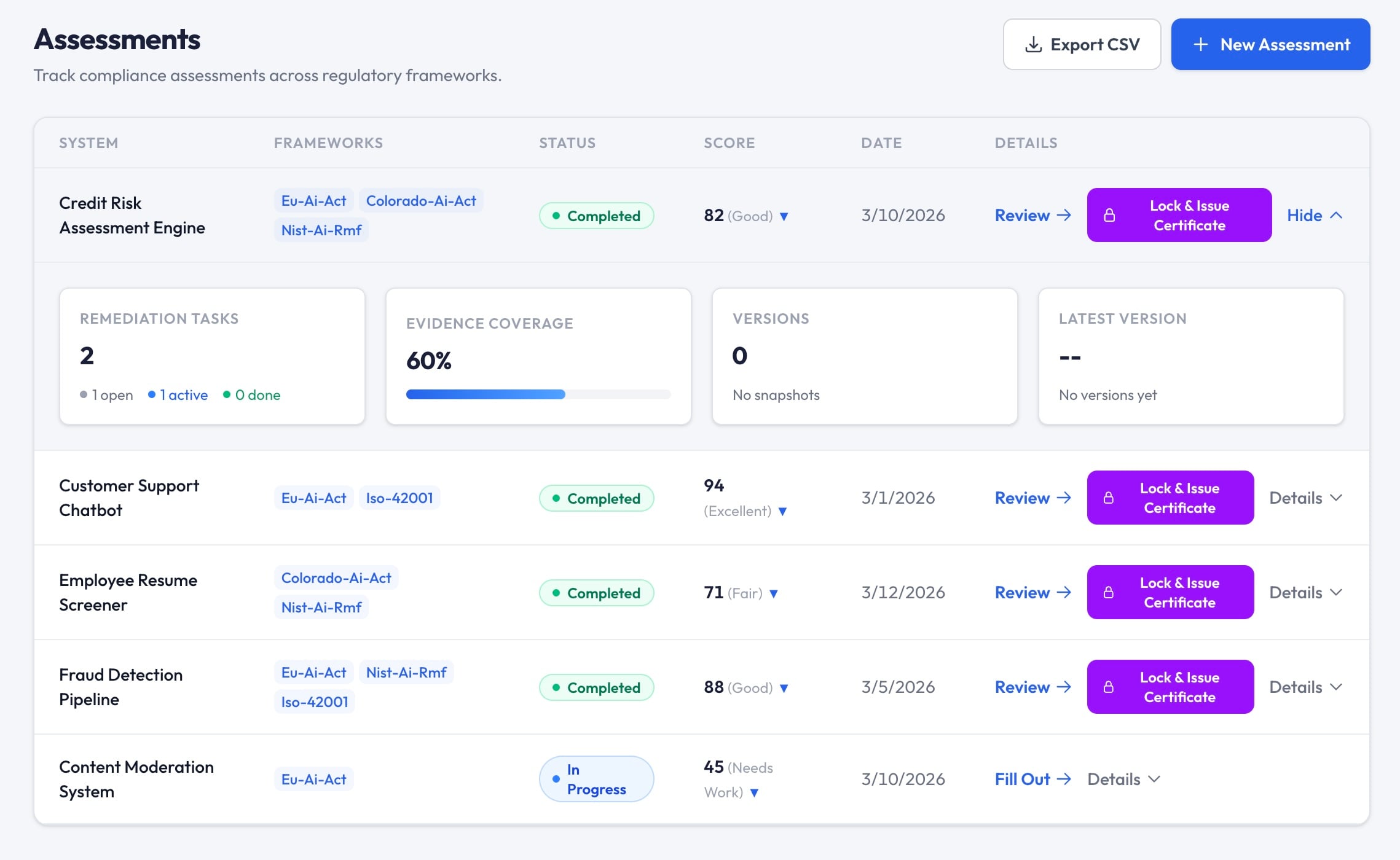1400x860 pixels.
Task: Click the lock icon in the Credit Risk row
Action: coord(1109,216)
